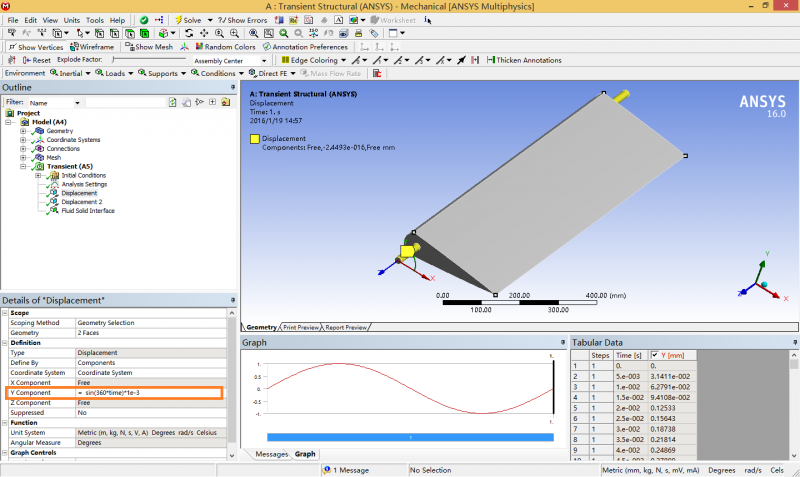800x477 pixels.
Task: Click the Solve toolbar button
Action: pos(186,20)
